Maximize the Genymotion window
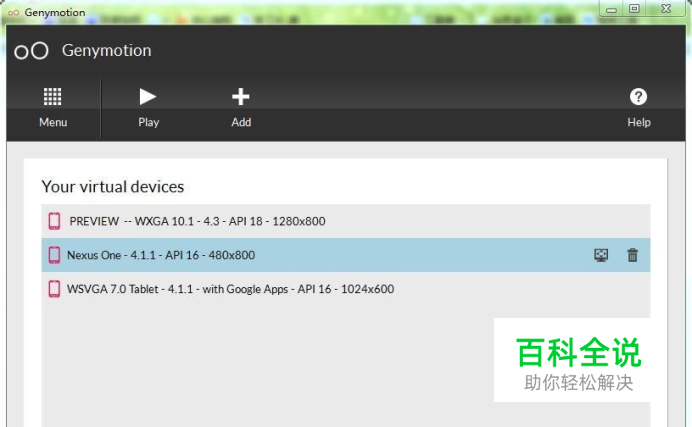Image resolution: width=692 pixels, height=427 pixels. point(634,9)
